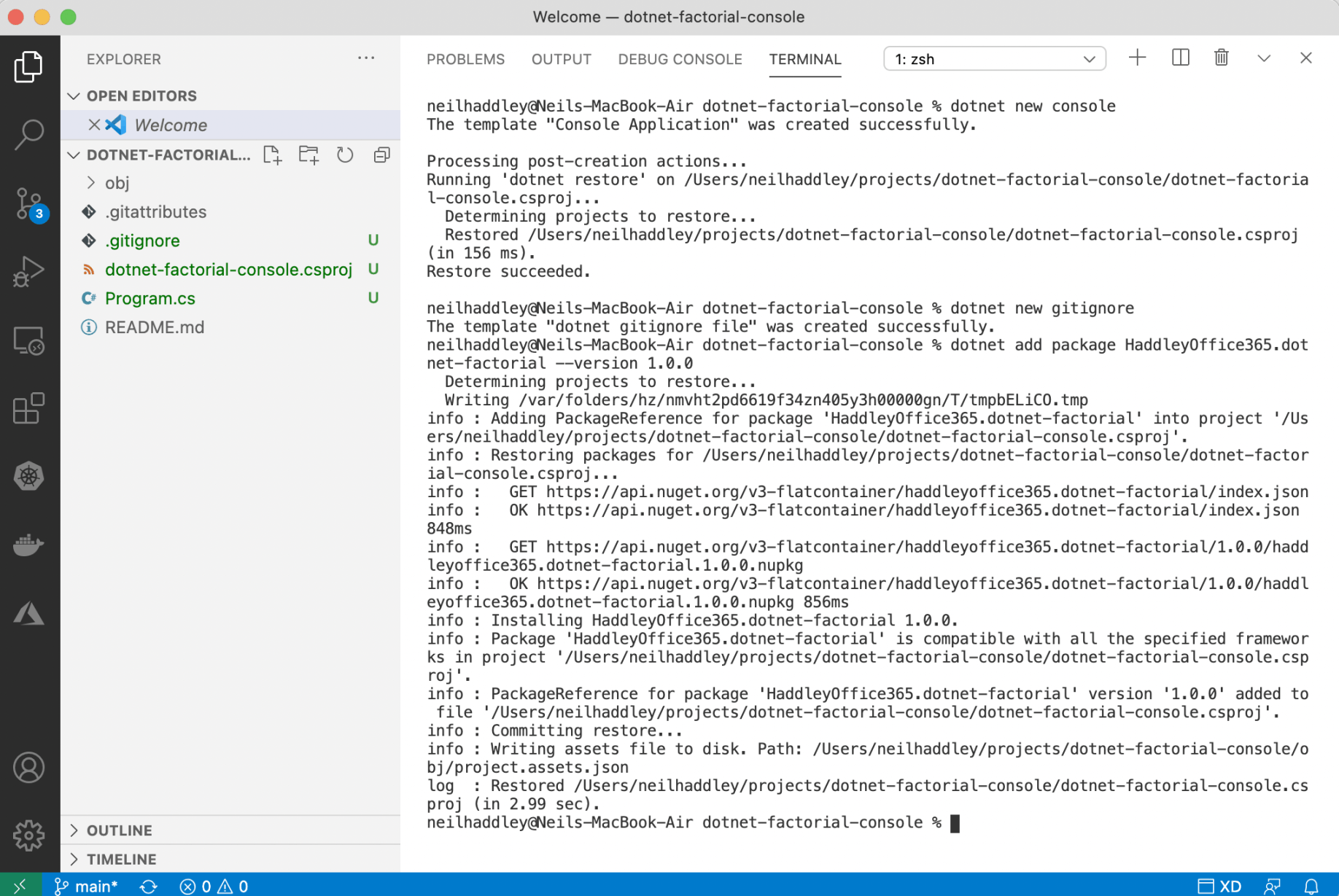
Task: Open the Run and Debug view
Action: click(x=29, y=272)
